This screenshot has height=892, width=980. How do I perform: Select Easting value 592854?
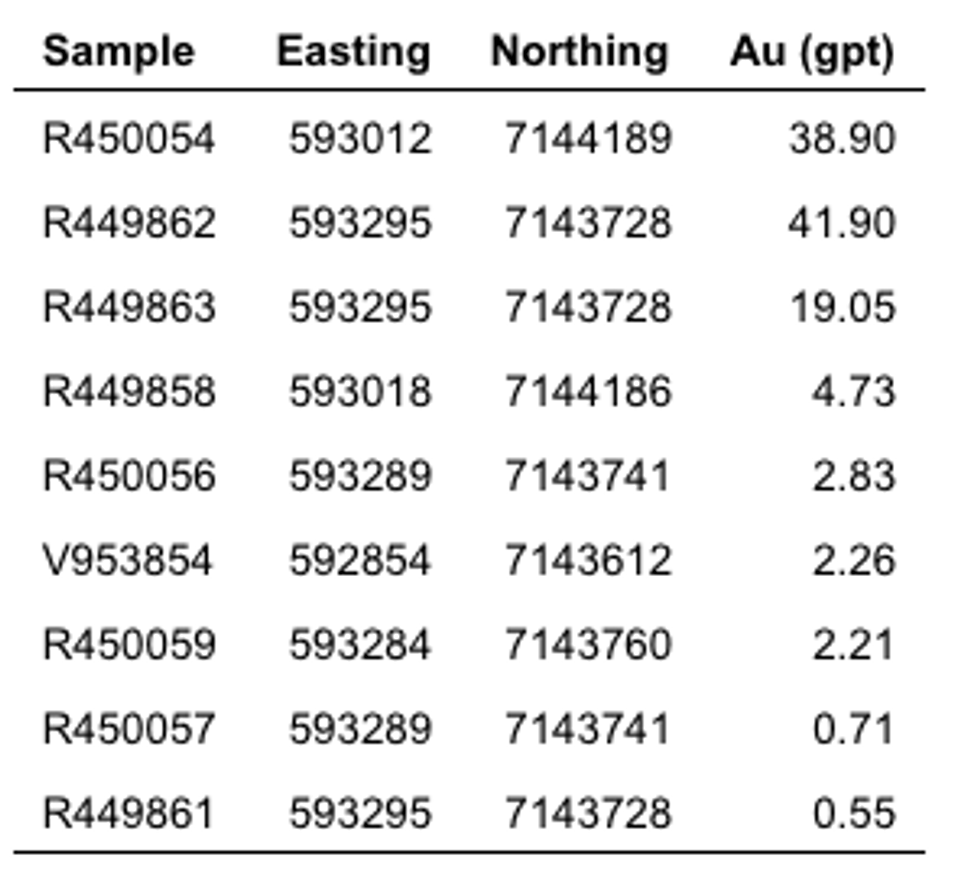(x=360, y=560)
